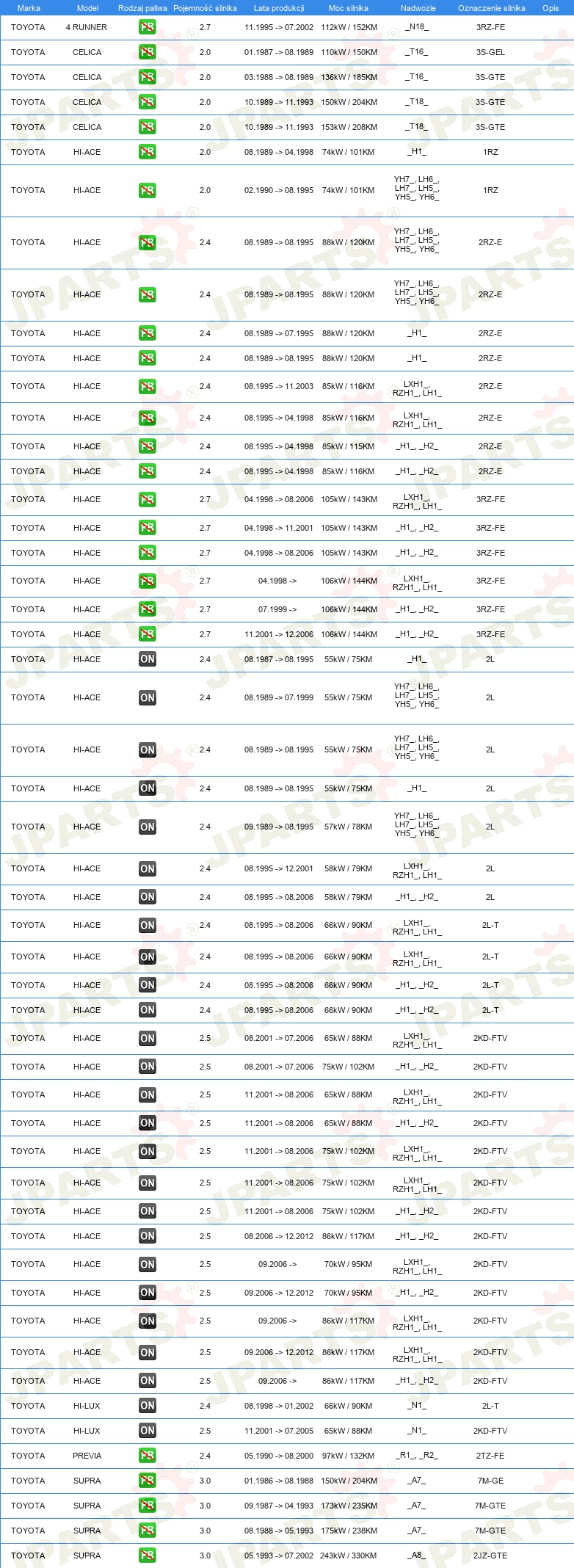Click the petrol icon in the HI-ACE 08.1989 -> 04.1998 row
The image size is (574, 1568).
pyautogui.click(x=148, y=152)
